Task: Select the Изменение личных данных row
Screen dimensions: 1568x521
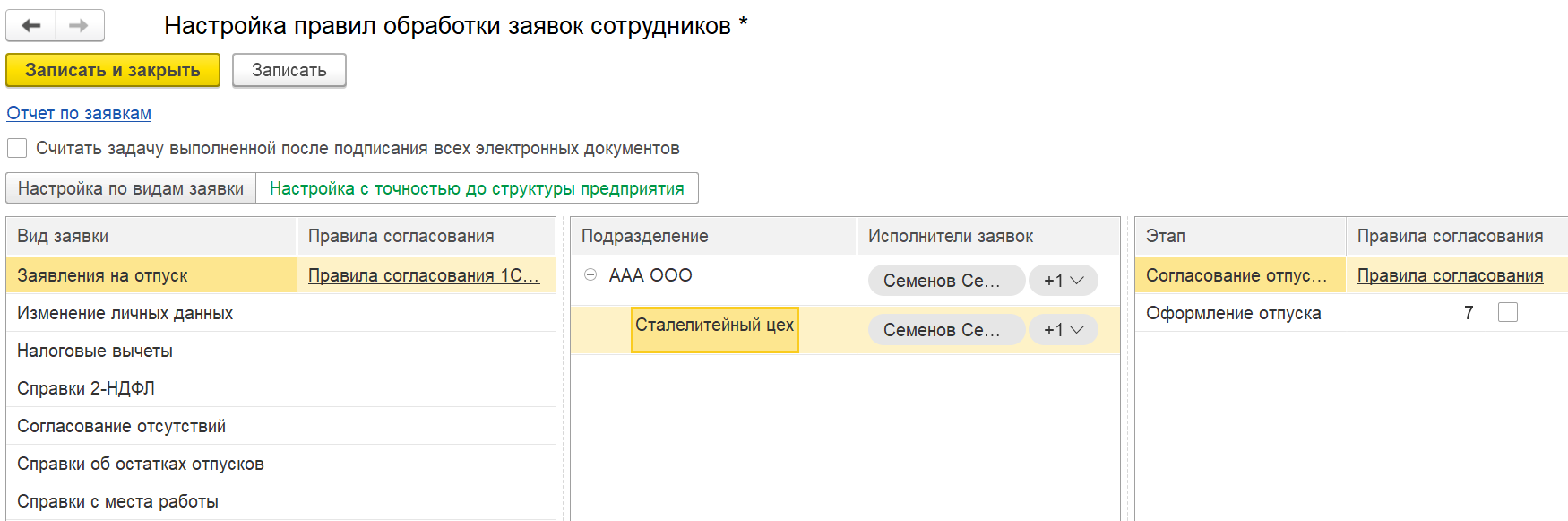Action: pos(125,313)
